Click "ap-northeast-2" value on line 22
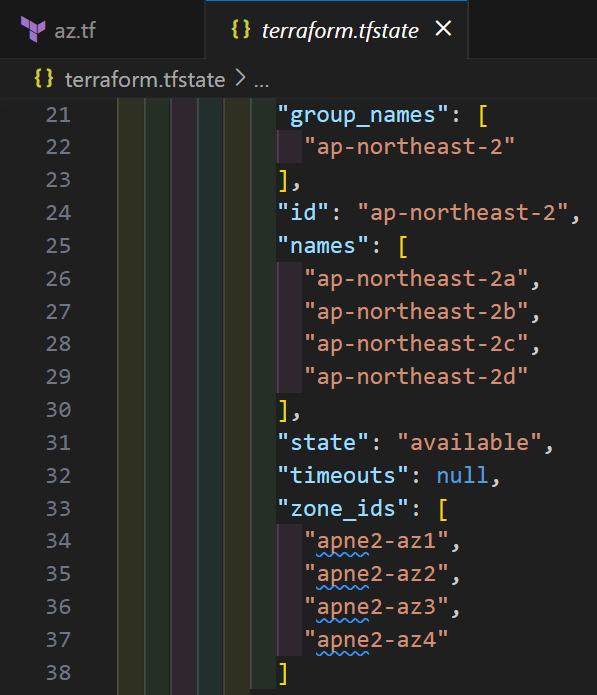This screenshot has width=597, height=695. coord(409,147)
